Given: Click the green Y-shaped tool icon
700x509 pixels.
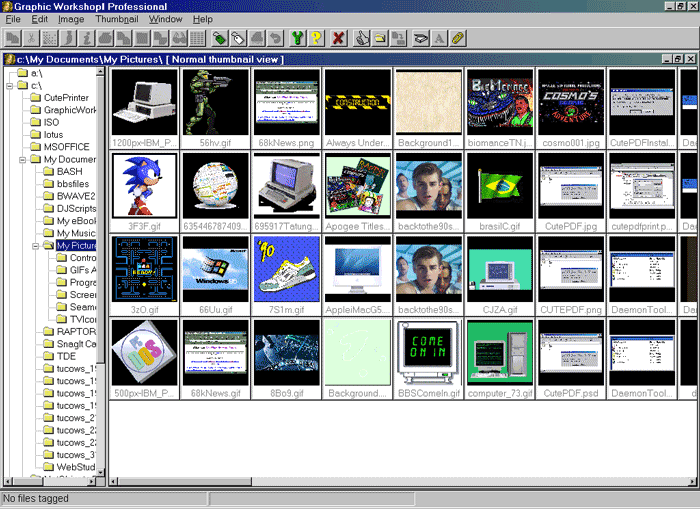Looking at the screenshot, I should (x=297, y=38).
